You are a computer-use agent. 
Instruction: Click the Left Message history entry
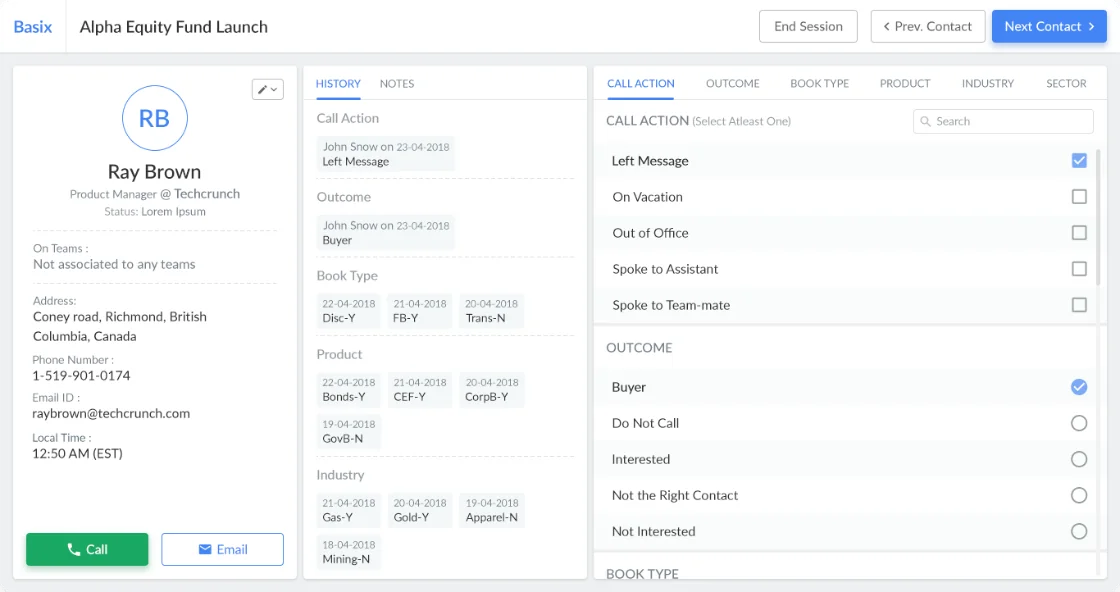click(x=386, y=154)
